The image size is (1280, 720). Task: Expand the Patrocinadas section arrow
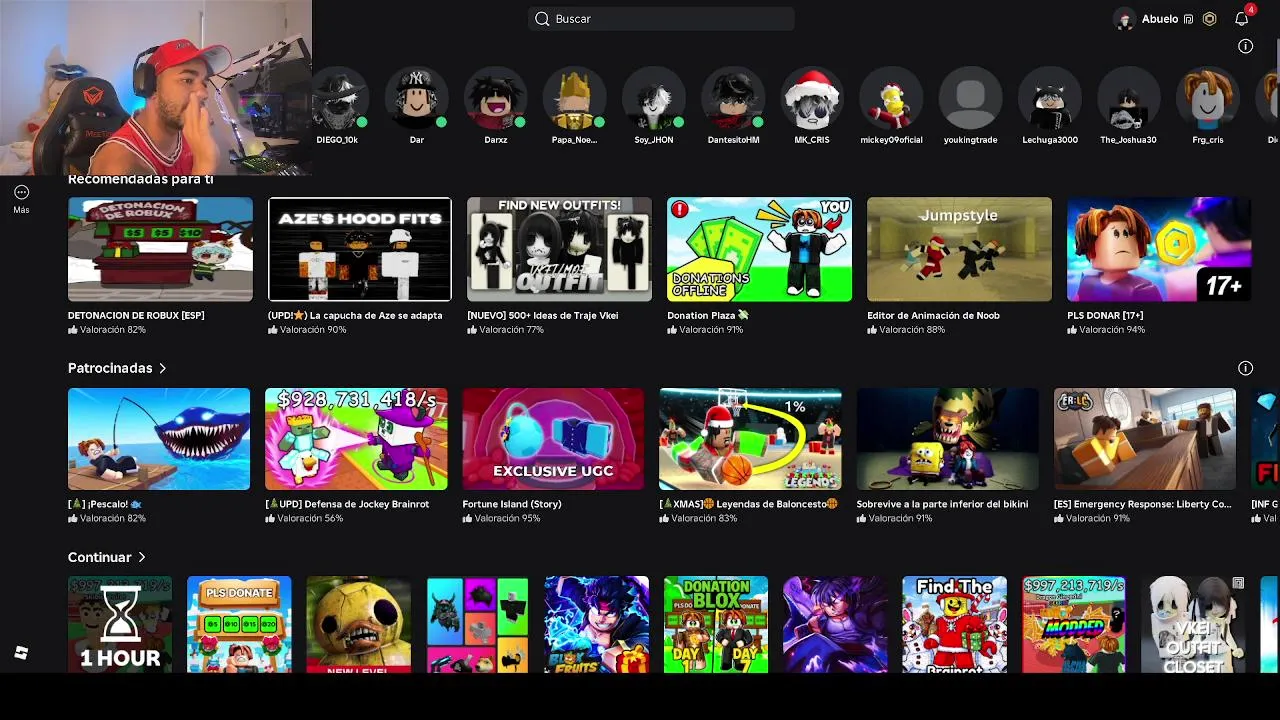pos(163,368)
